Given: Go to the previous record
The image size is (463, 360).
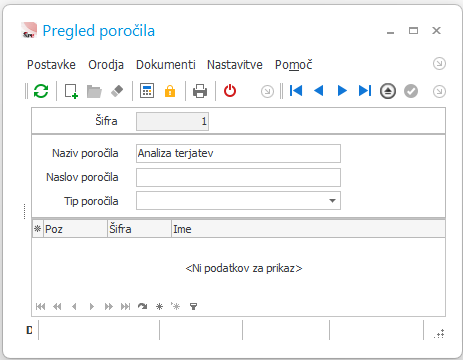Looking at the screenshot, I should (x=319, y=91).
